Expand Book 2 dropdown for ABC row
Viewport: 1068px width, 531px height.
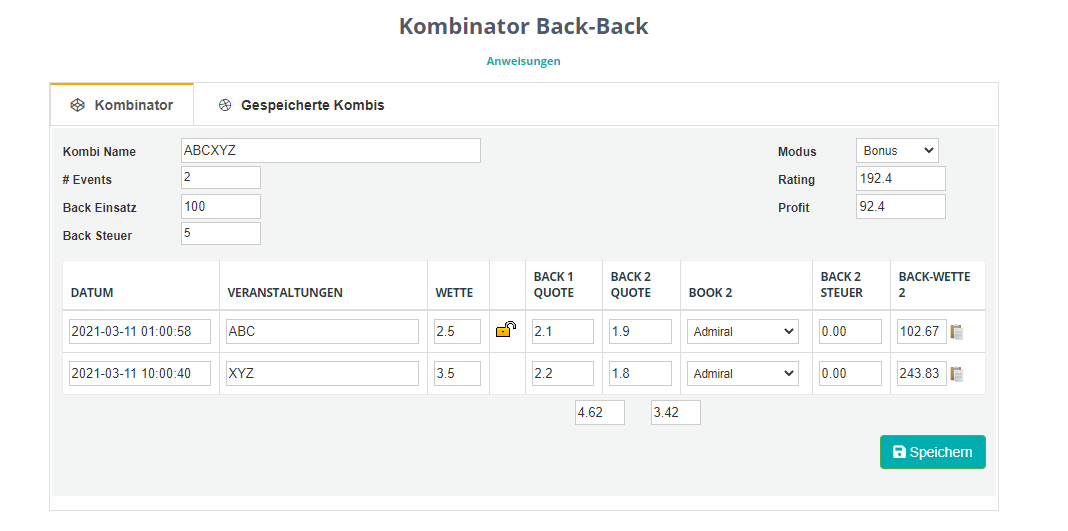742,332
